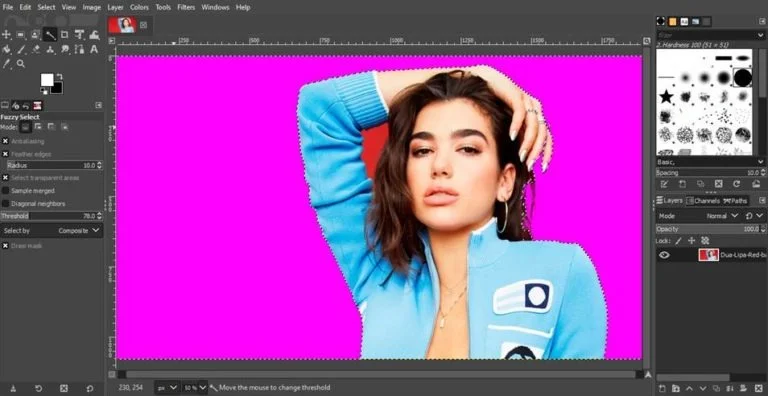Image resolution: width=768 pixels, height=396 pixels.
Task: Open the Select menu
Action: pos(47,7)
